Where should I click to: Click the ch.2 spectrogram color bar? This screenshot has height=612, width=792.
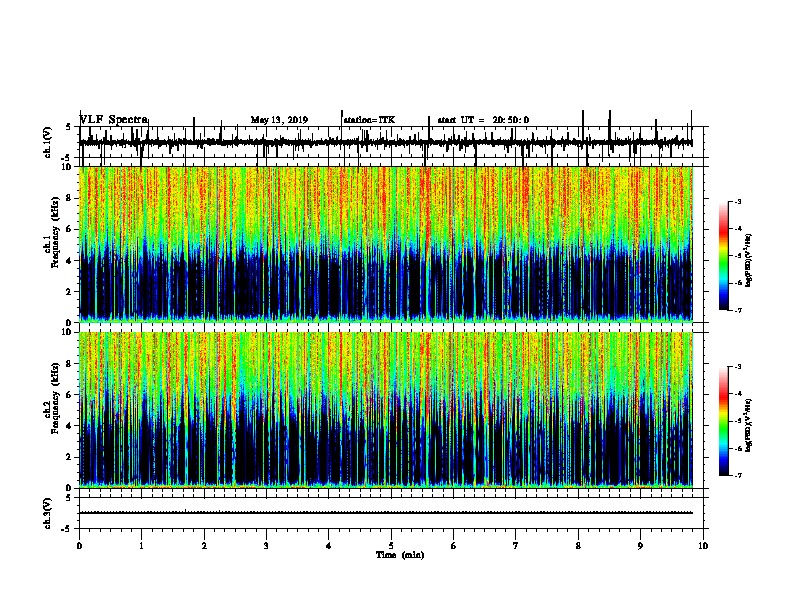[x=724, y=421]
